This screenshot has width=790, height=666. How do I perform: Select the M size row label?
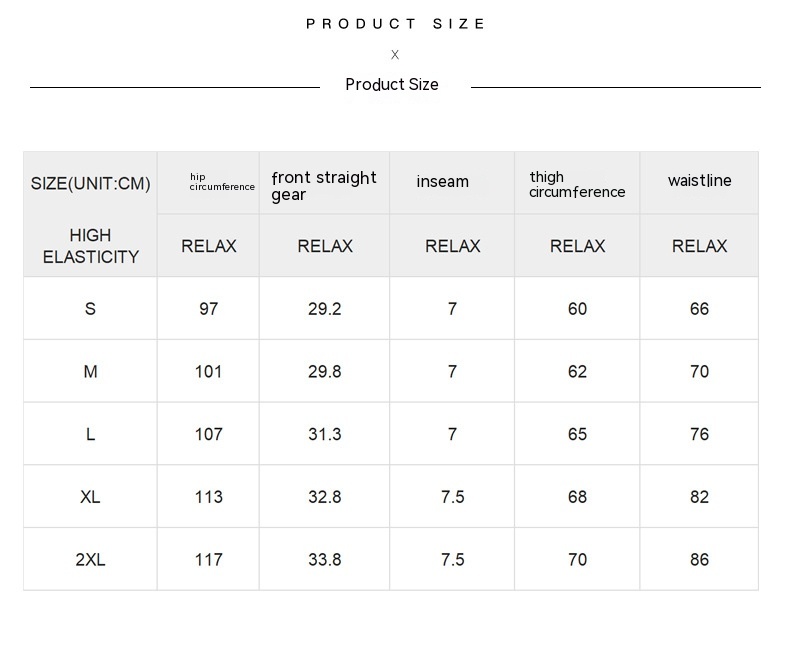(x=90, y=372)
